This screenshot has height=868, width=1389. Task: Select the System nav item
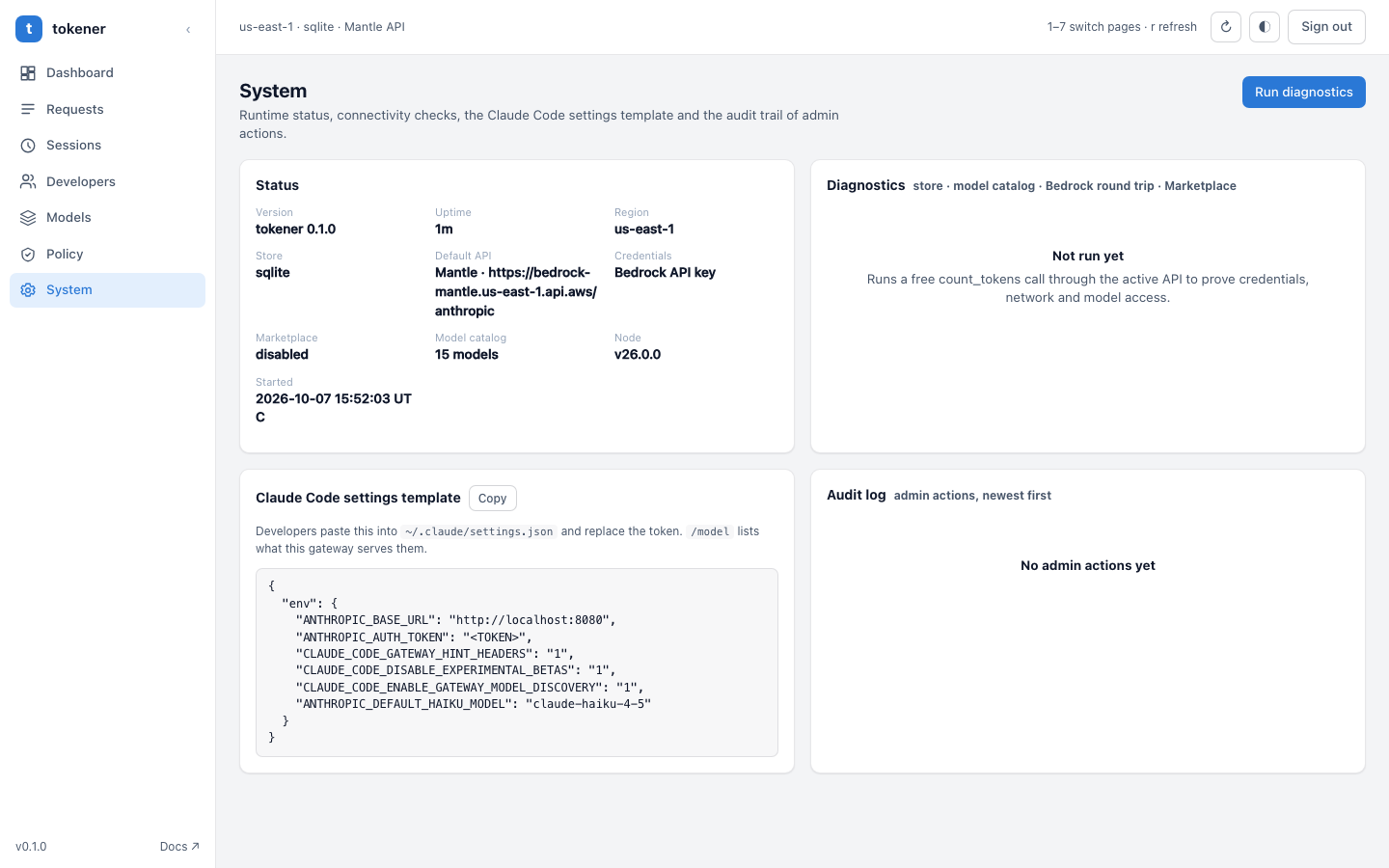click(x=107, y=290)
